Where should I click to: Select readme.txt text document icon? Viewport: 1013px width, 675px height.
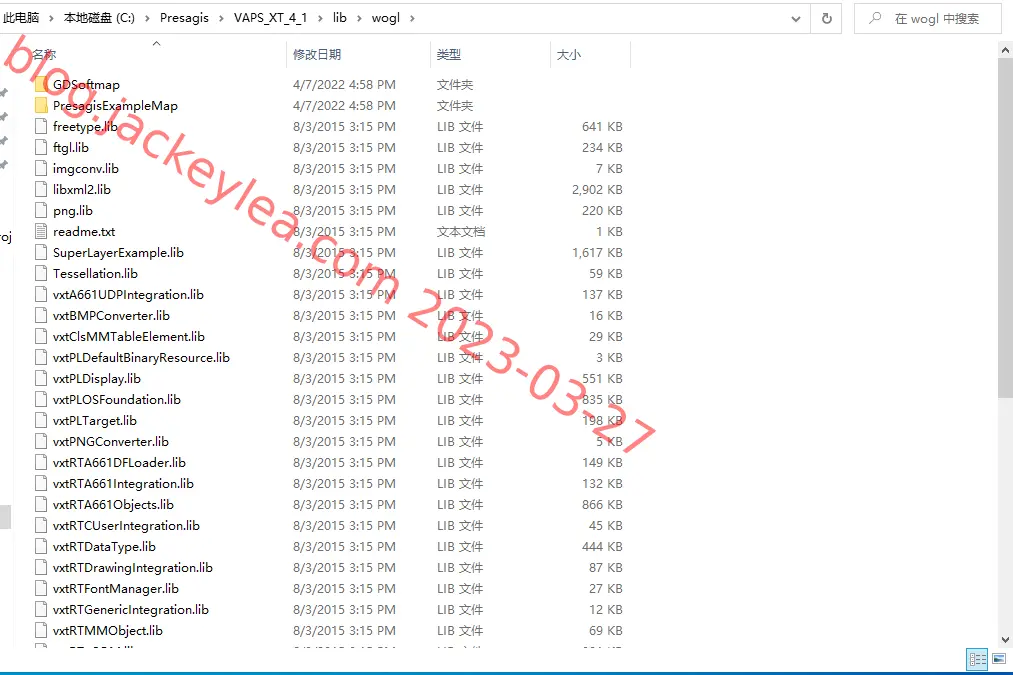tap(41, 231)
